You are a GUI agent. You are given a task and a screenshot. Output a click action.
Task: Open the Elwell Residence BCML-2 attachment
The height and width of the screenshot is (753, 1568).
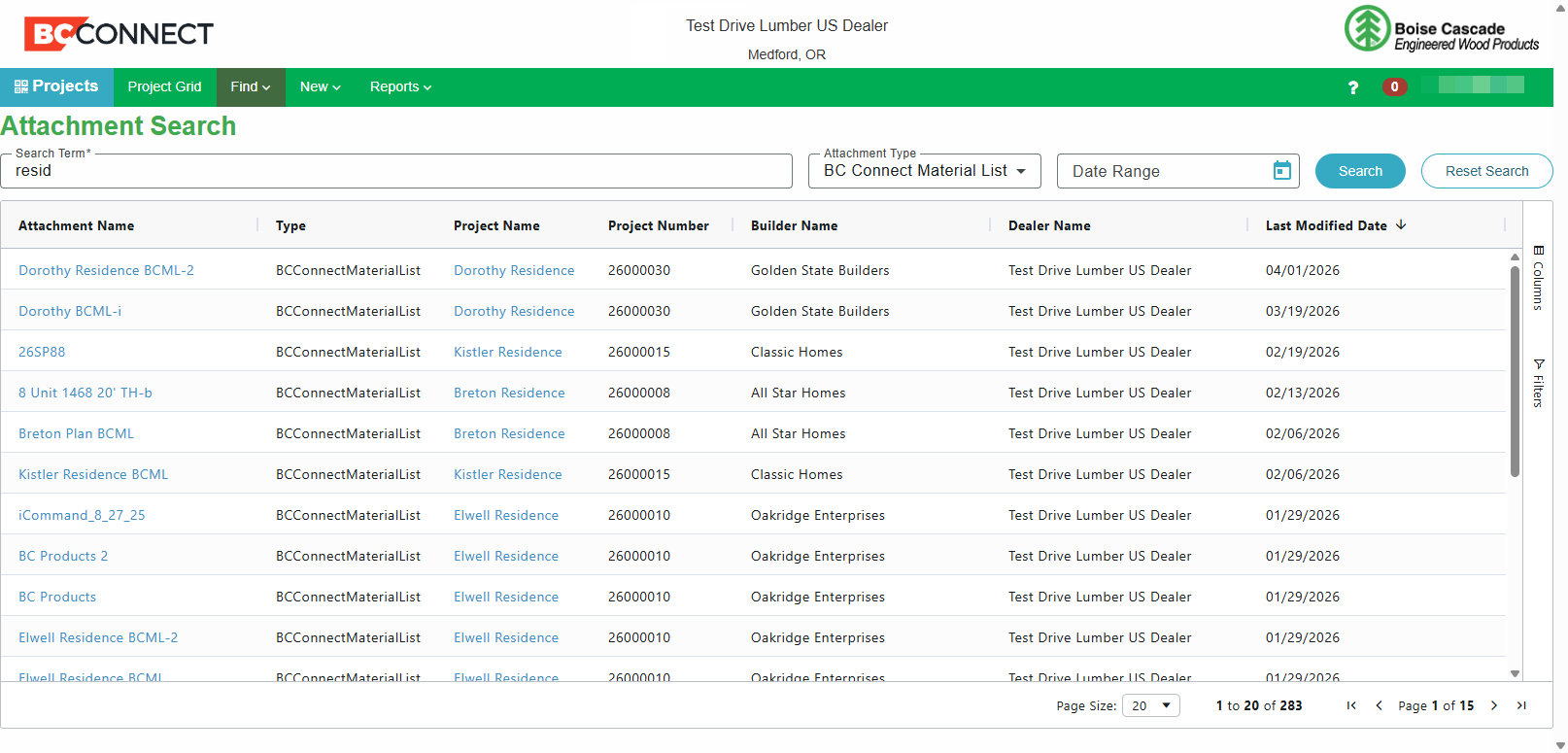pyautogui.click(x=98, y=637)
